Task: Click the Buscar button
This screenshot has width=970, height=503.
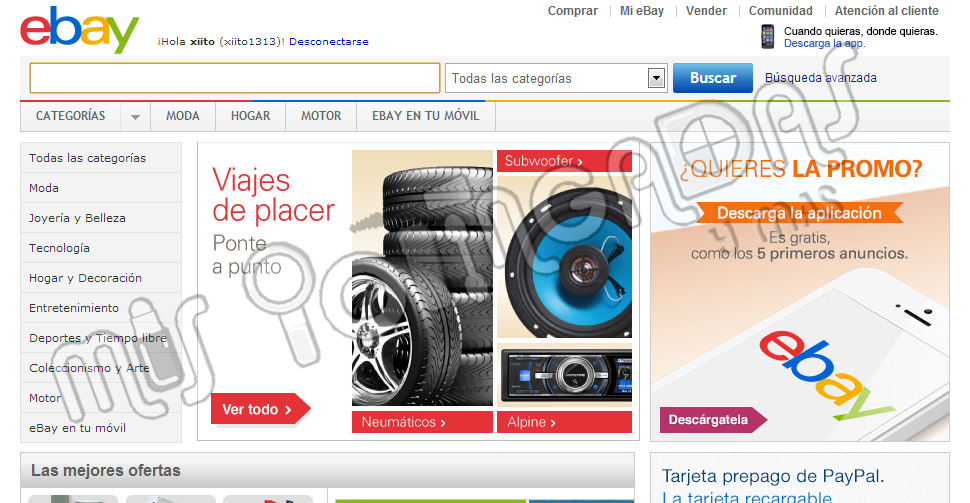Action: tap(713, 78)
